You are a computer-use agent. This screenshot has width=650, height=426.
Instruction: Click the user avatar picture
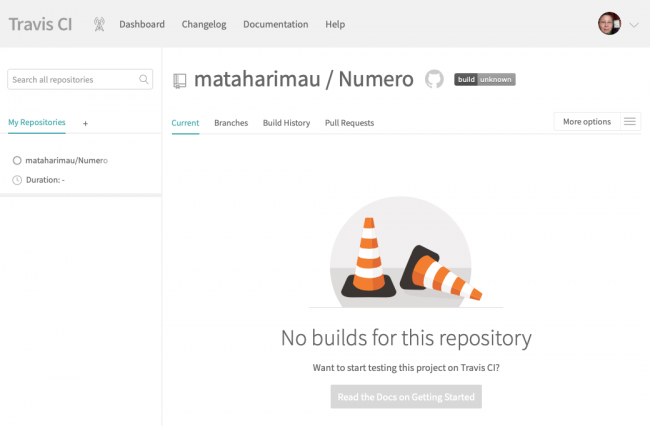coord(609,24)
